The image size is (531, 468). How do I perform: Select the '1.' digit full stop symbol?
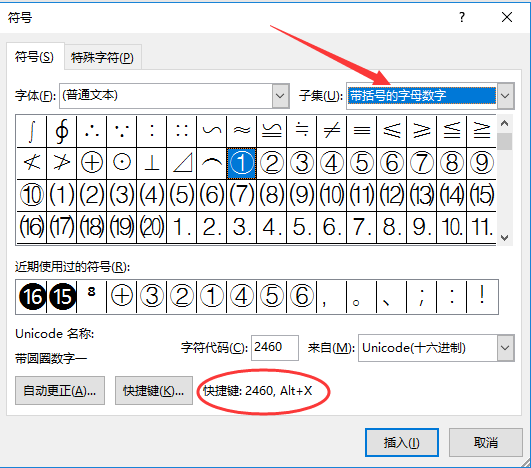pyautogui.click(x=182, y=227)
